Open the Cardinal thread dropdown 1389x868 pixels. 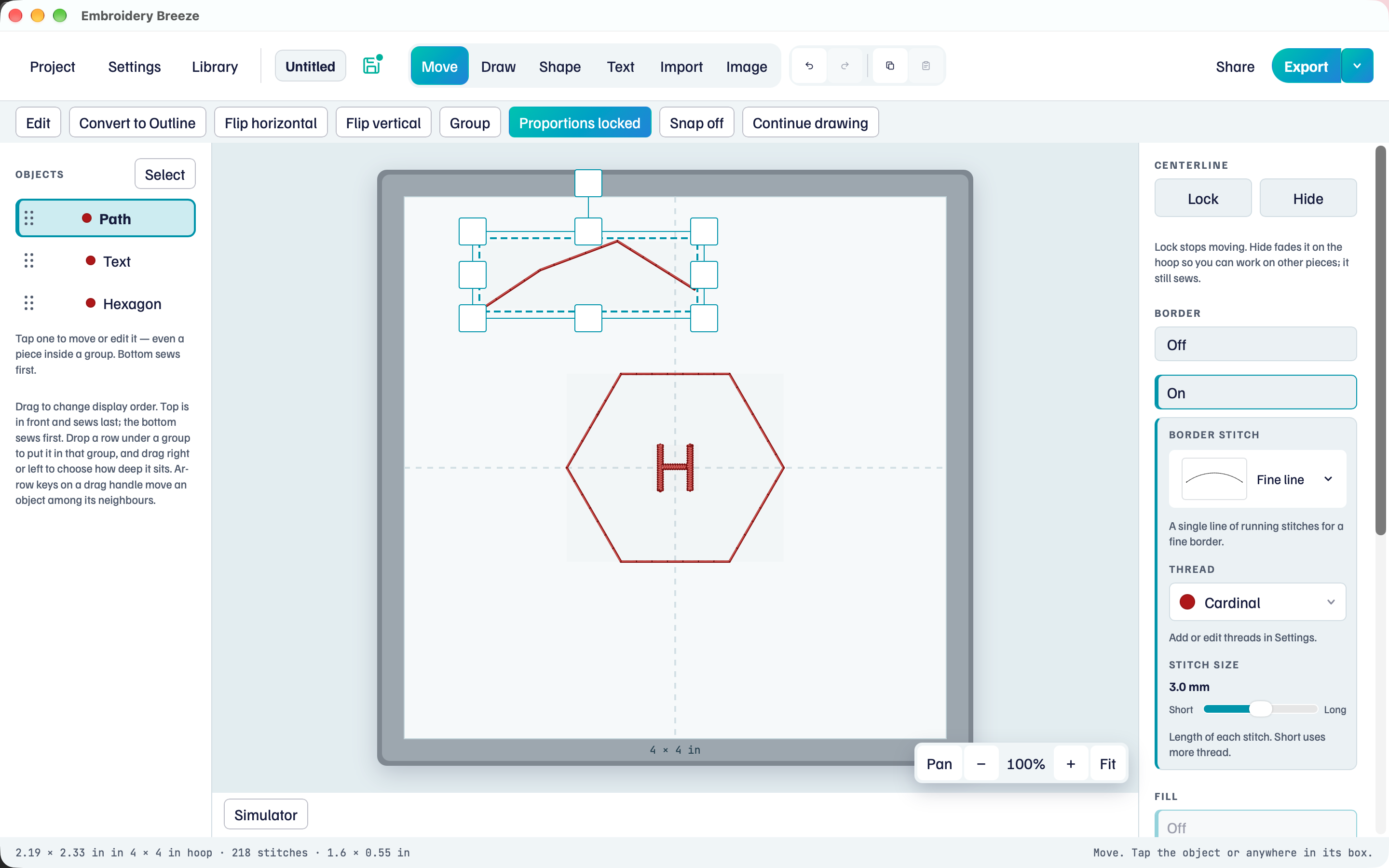[1257, 602]
